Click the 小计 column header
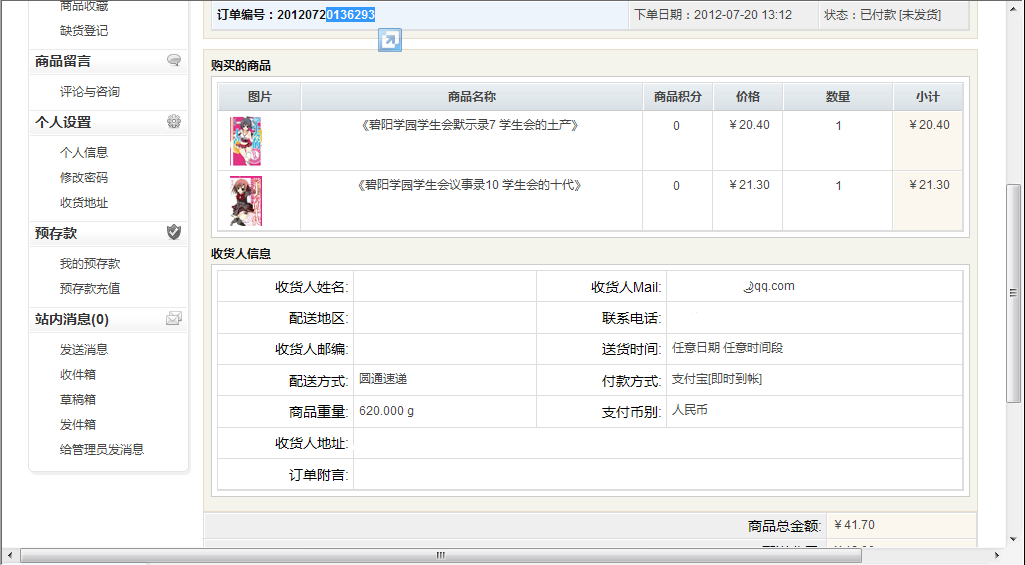The image size is (1025, 565). click(928, 97)
